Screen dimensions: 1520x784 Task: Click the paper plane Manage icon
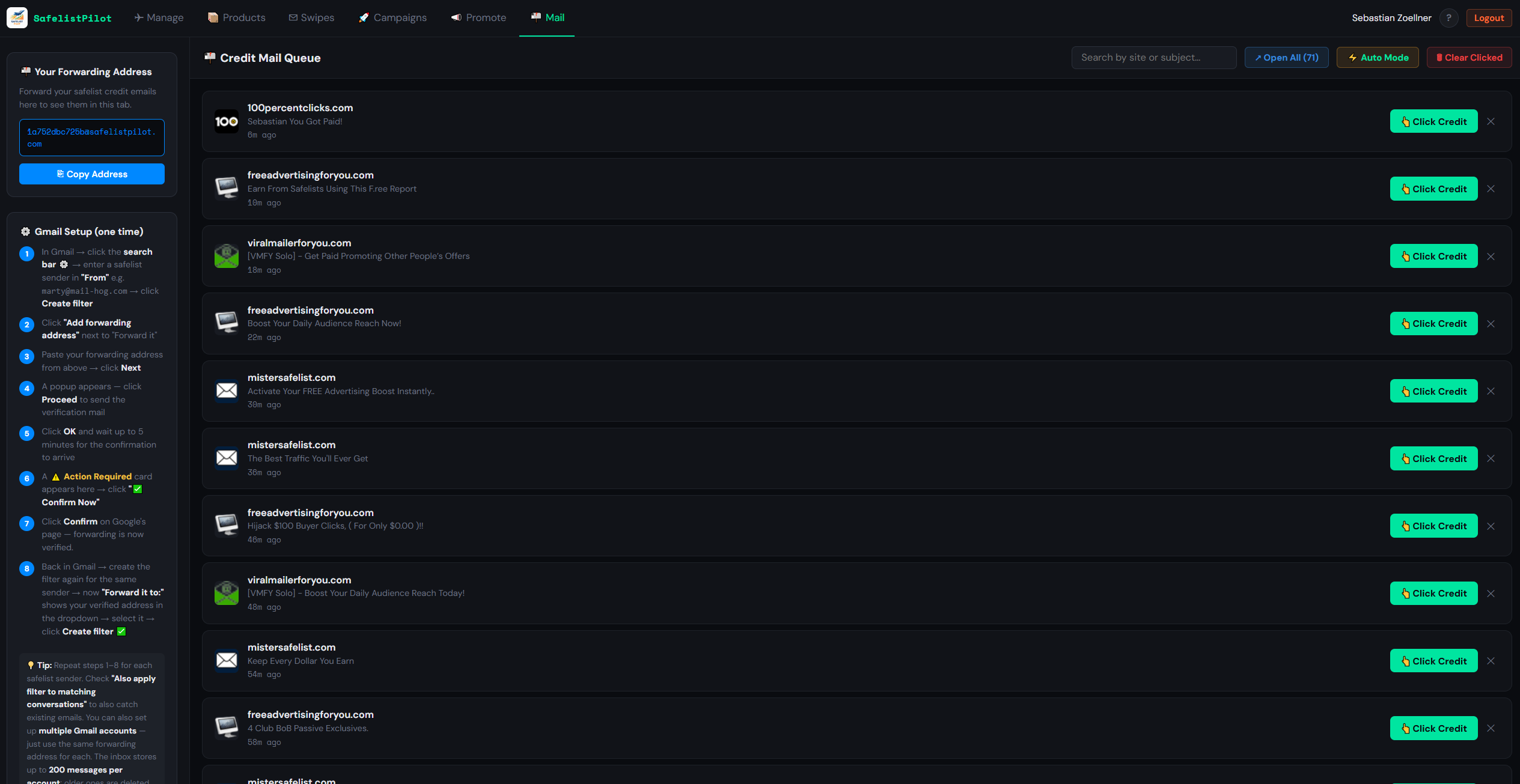[x=138, y=17]
